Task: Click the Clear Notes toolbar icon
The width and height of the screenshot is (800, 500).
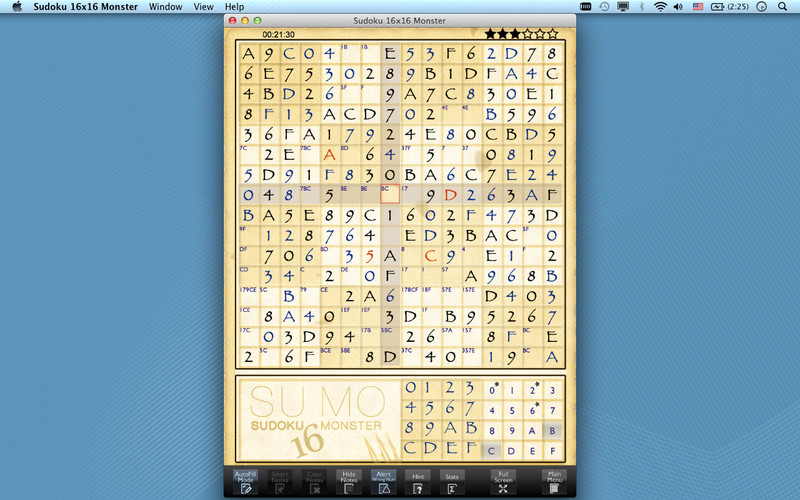Action: 314,482
